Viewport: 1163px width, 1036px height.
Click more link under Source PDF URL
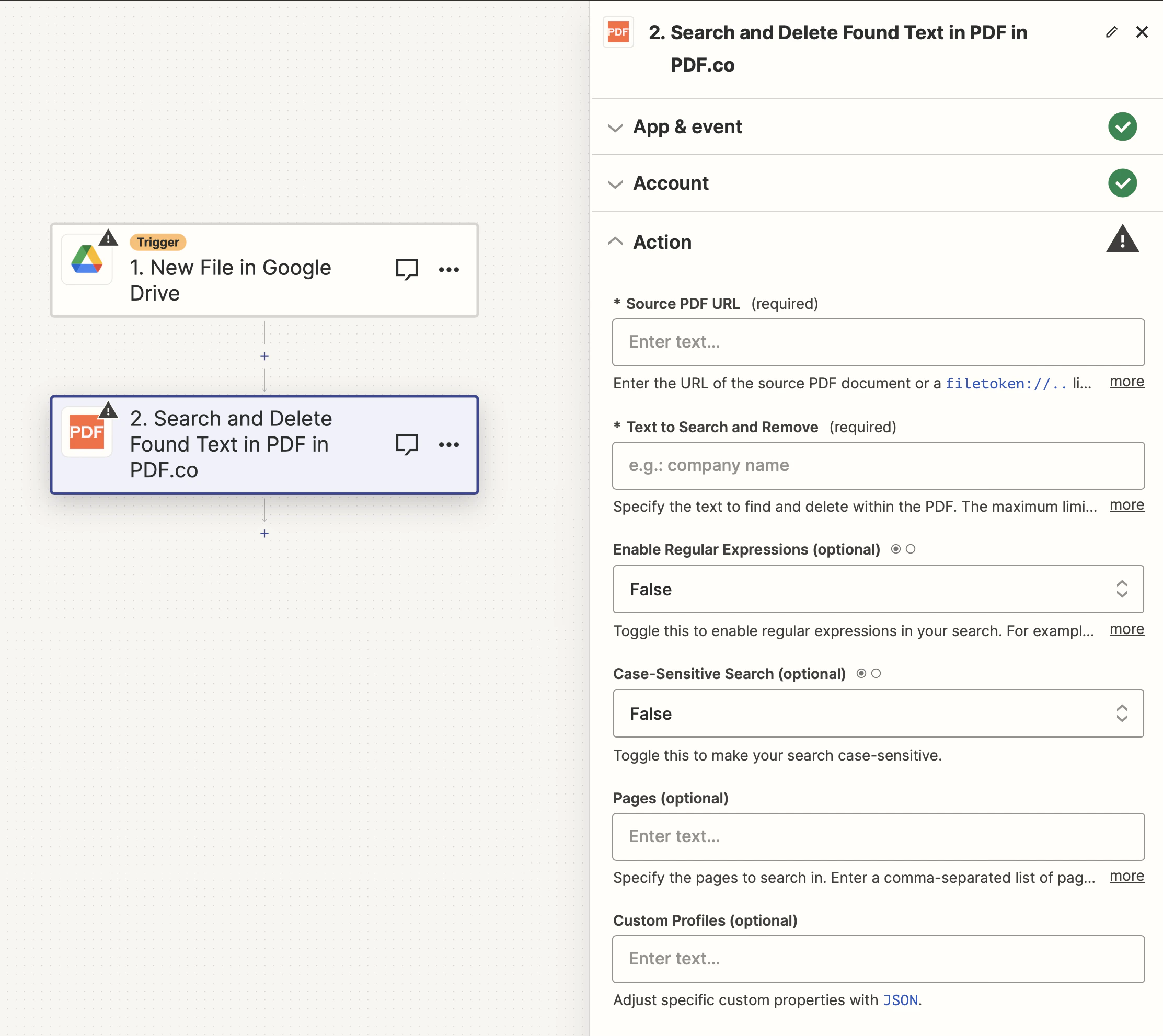point(1126,382)
